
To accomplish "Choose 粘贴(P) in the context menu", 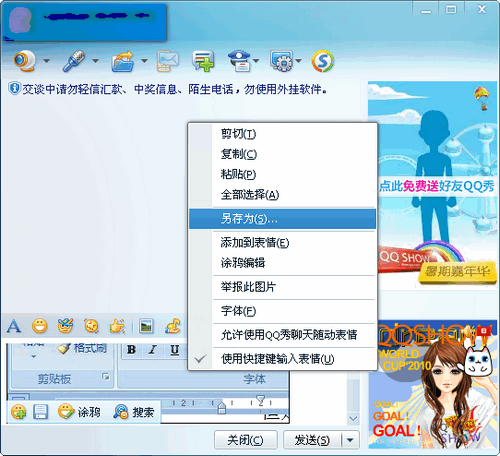I will [283, 174].
